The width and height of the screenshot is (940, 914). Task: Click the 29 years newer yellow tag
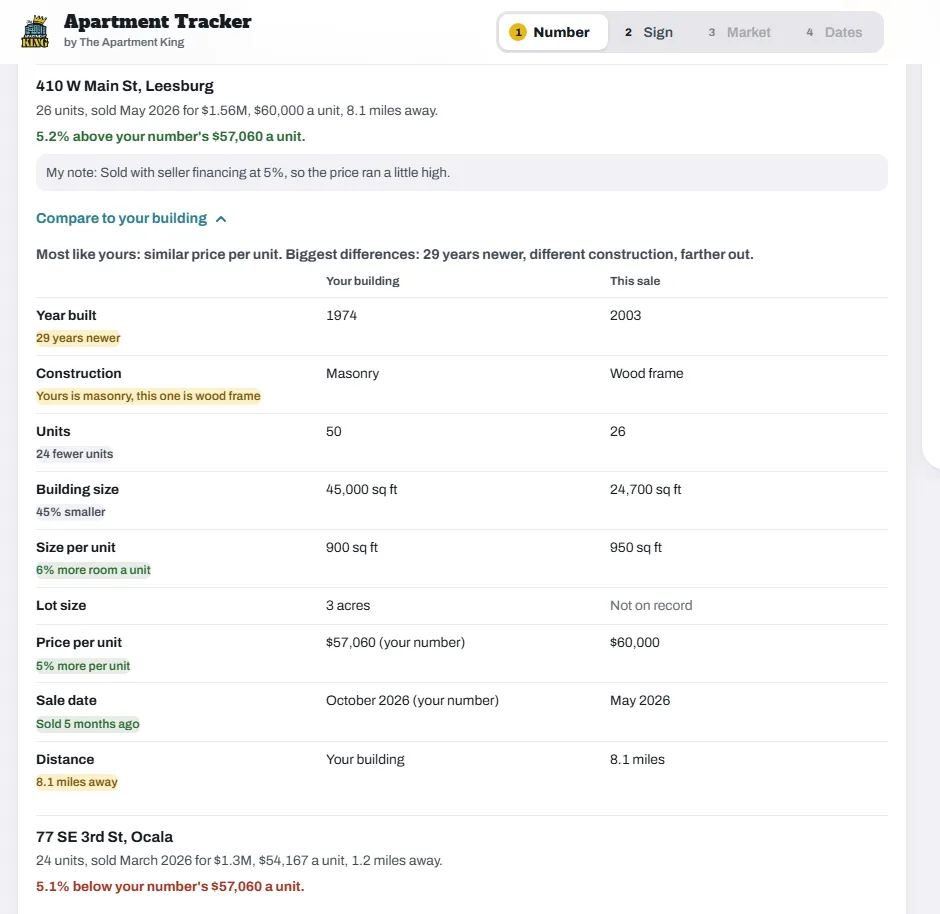tap(78, 338)
